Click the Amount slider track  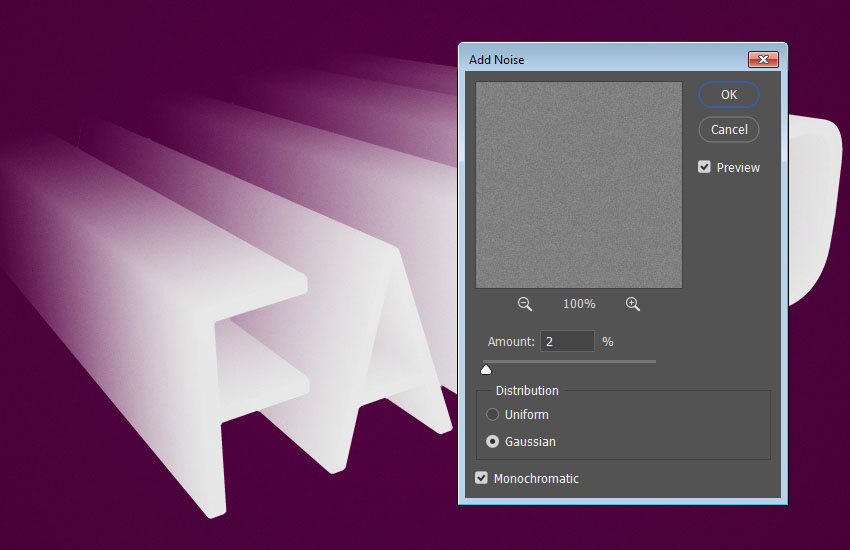click(x=569, y=361)
